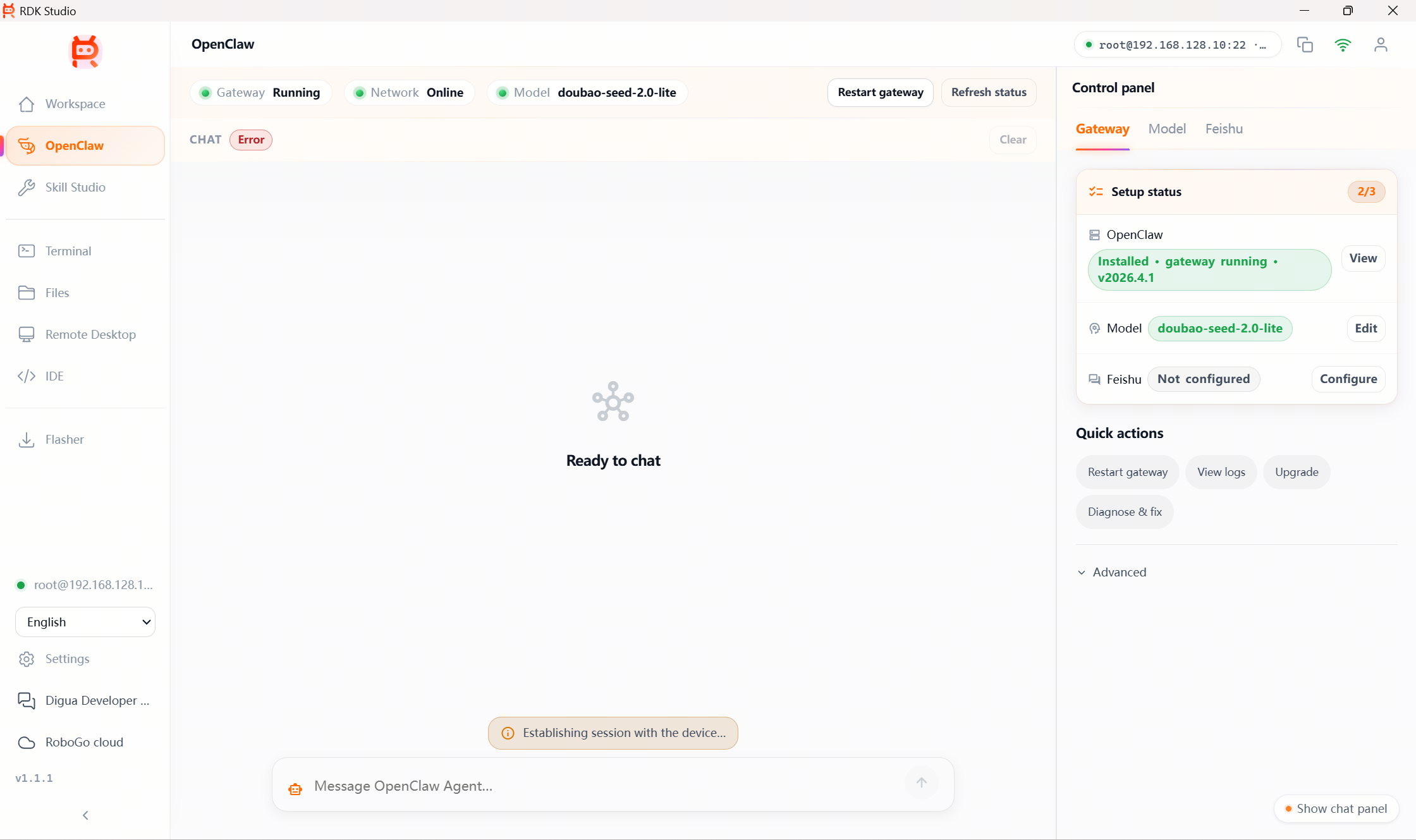
Task: Click the Feishu chat icon in setup card
Action: [1094, 379]
